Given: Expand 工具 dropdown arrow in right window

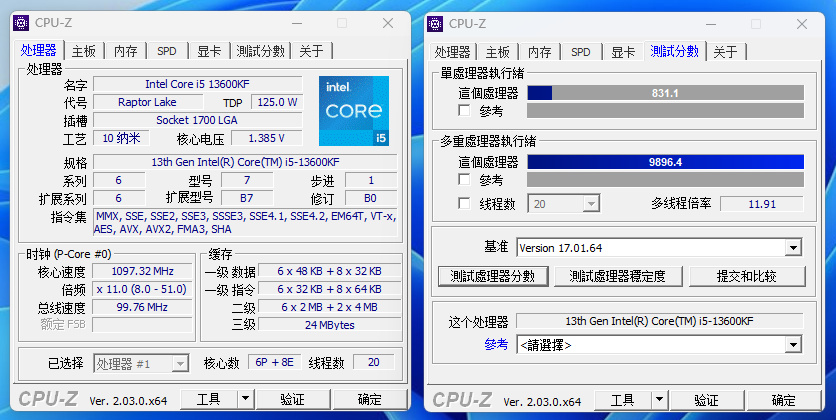Looking at the screenshot, I should coord(660,400).
